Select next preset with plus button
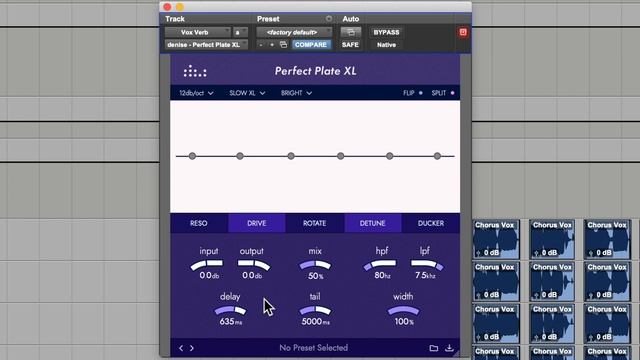 click(272, 44)
